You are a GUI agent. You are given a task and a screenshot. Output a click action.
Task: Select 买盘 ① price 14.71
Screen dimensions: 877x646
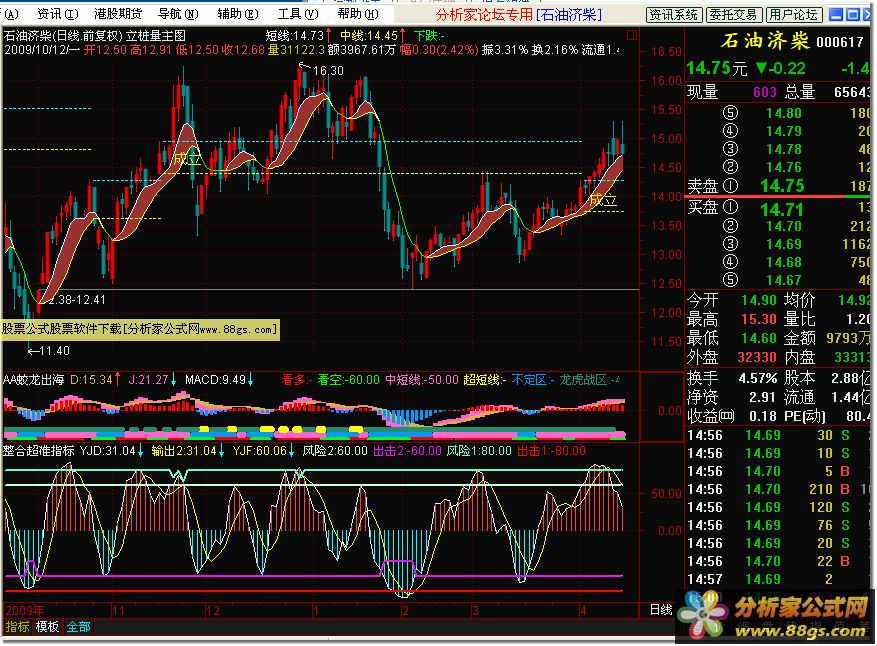(782, 210)
